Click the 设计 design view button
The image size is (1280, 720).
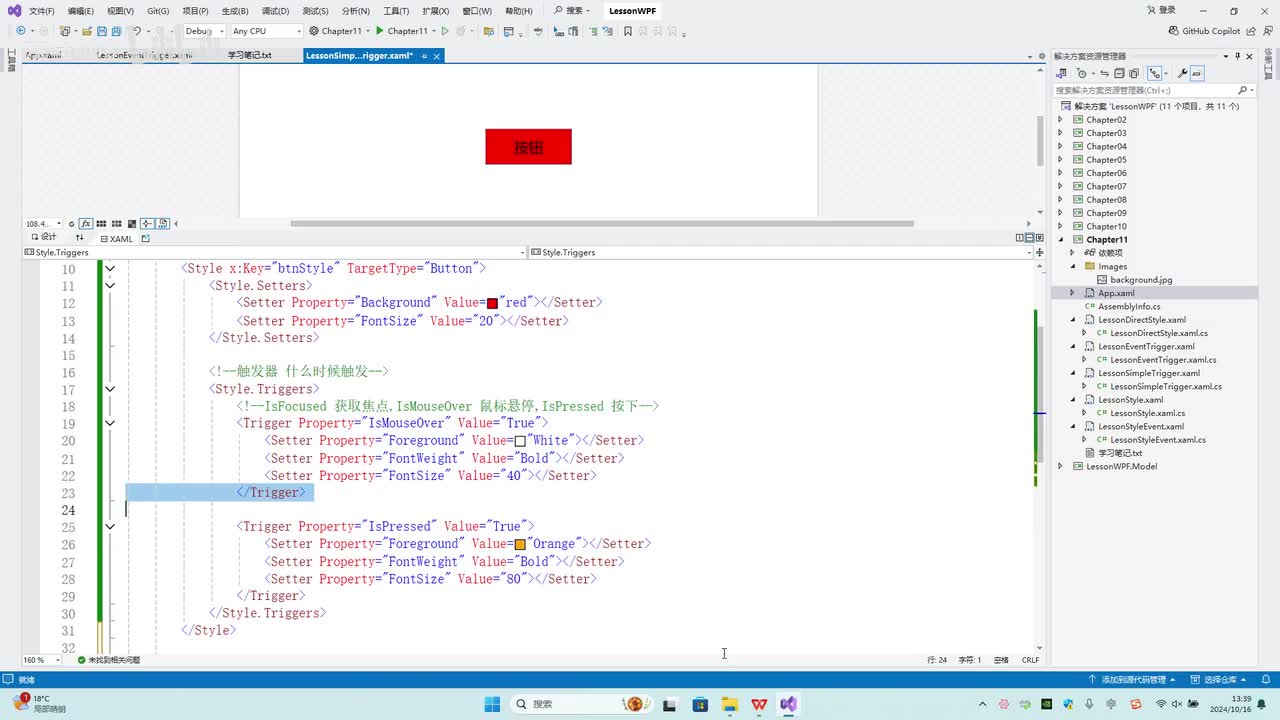click(x=43, y=237)
